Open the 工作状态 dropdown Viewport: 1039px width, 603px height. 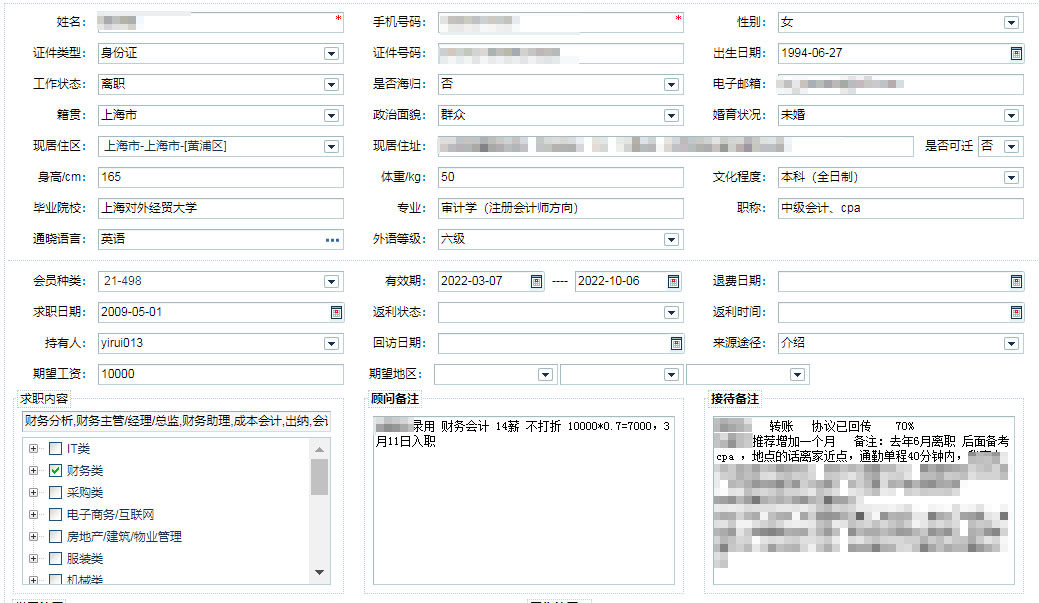331,85
